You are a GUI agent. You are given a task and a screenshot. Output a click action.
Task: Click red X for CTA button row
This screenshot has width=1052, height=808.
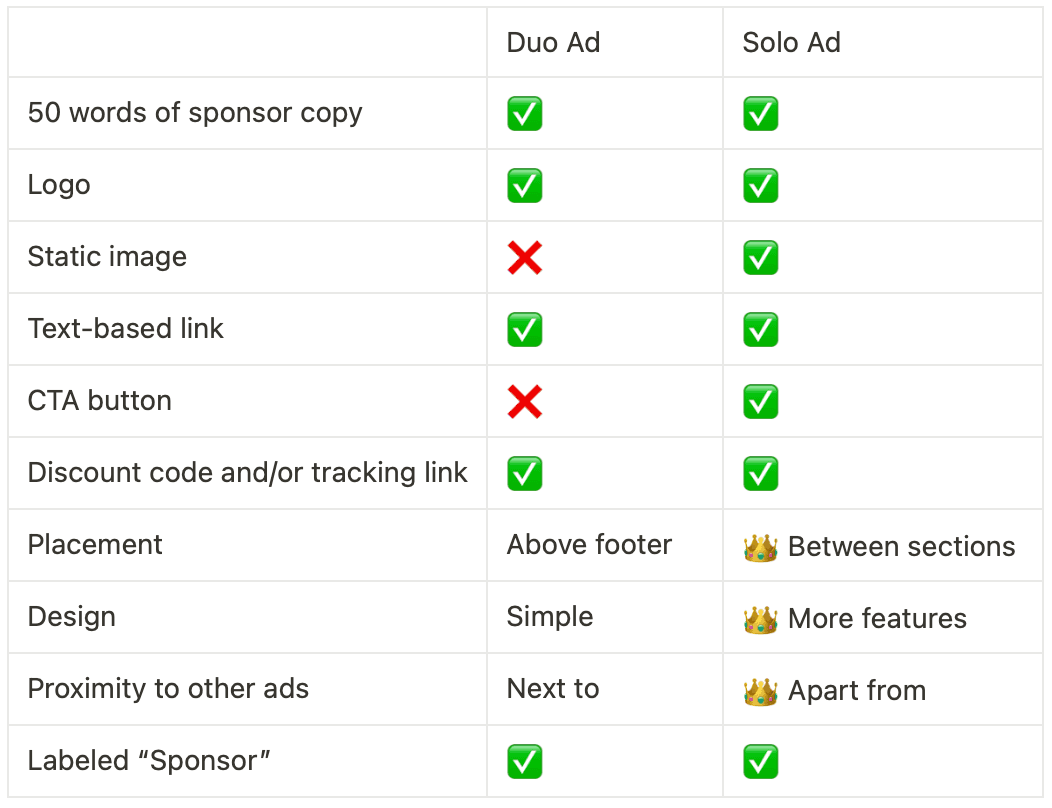tap(524, 402)
